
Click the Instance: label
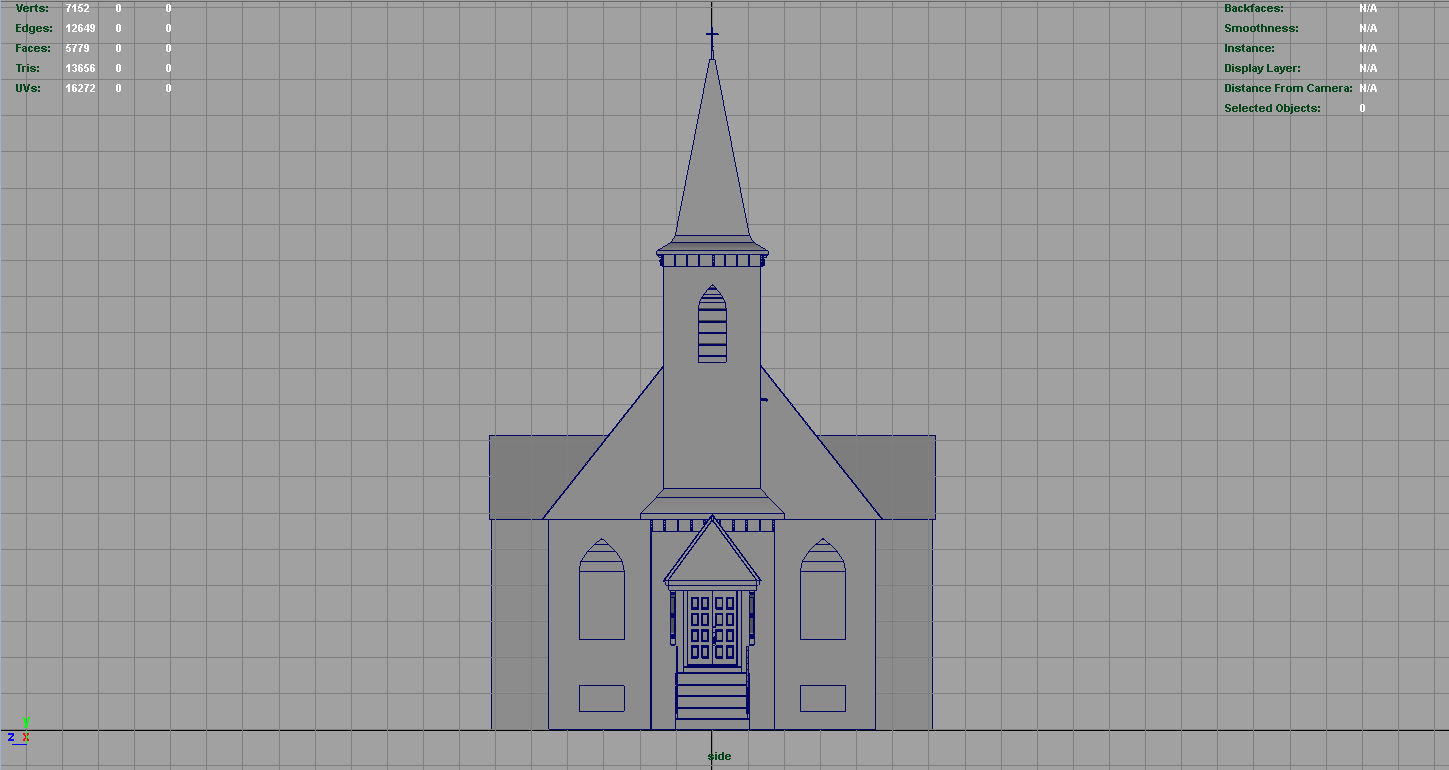click(x=1249, y=48)
